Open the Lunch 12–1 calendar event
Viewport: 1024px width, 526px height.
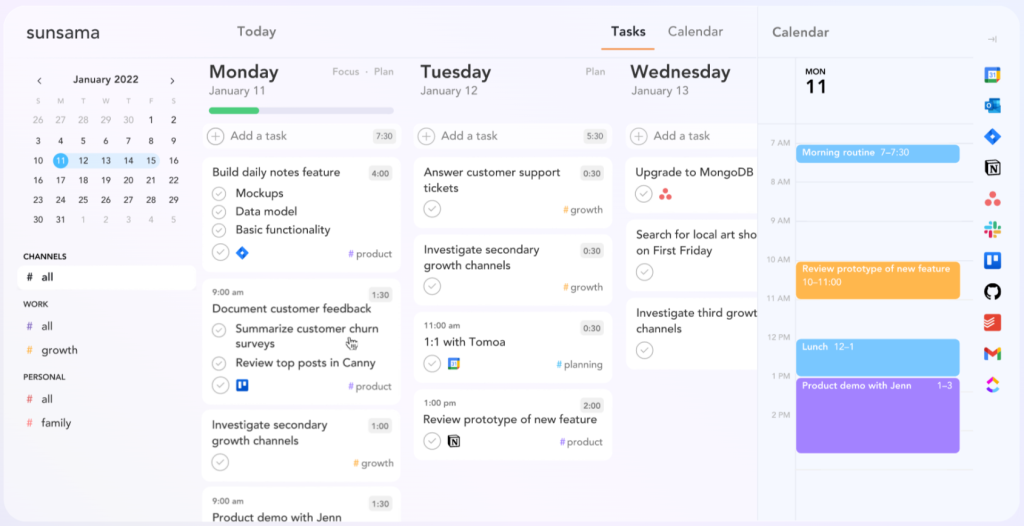878,357
